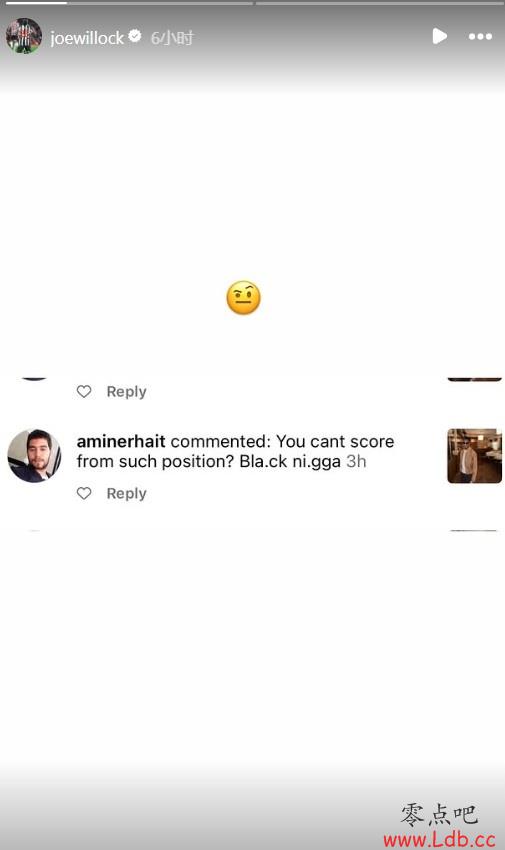505x850 pixels.
Task: Click the 3h comment timestamp
Action: [x=356, y=461]
